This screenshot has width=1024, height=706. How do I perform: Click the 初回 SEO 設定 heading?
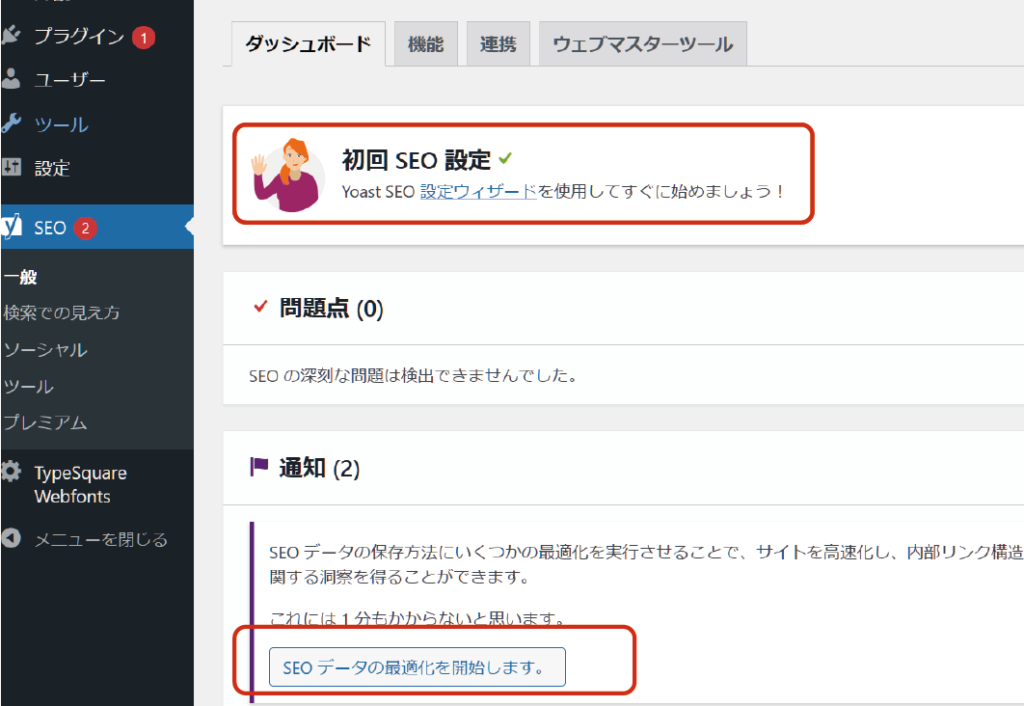[x=416, y=159]
